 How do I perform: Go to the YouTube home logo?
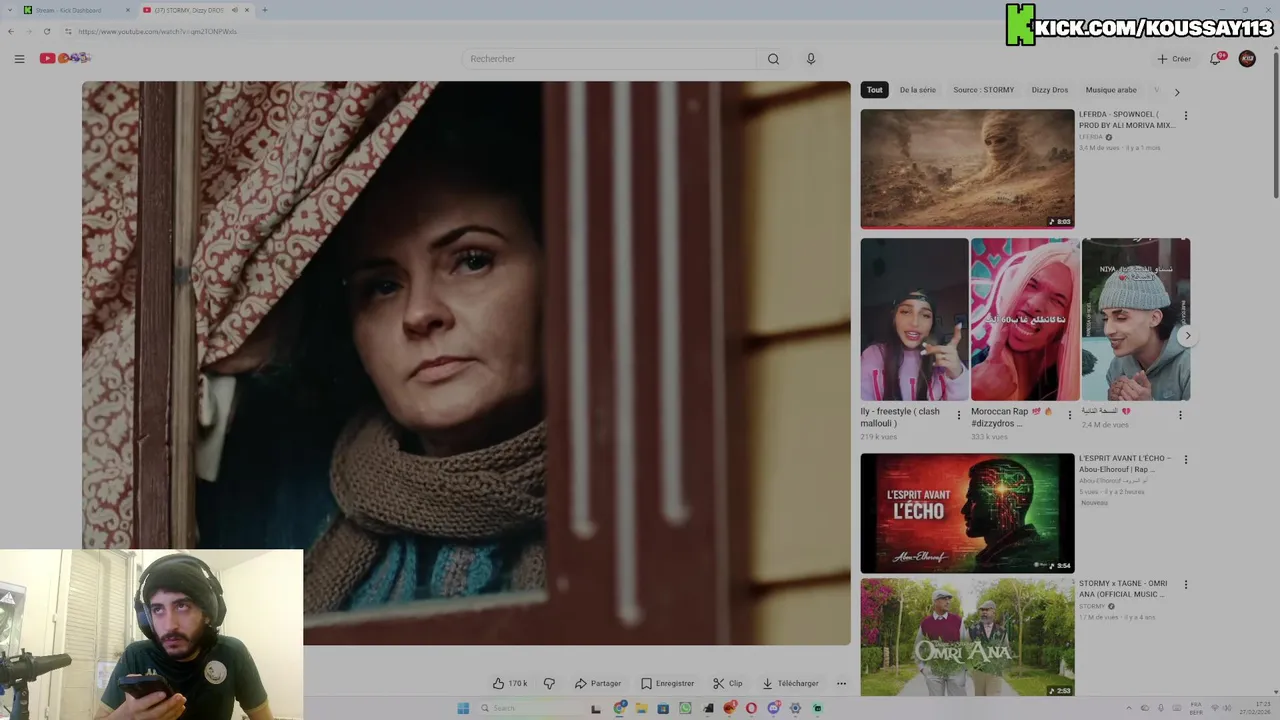coord(65,58)
